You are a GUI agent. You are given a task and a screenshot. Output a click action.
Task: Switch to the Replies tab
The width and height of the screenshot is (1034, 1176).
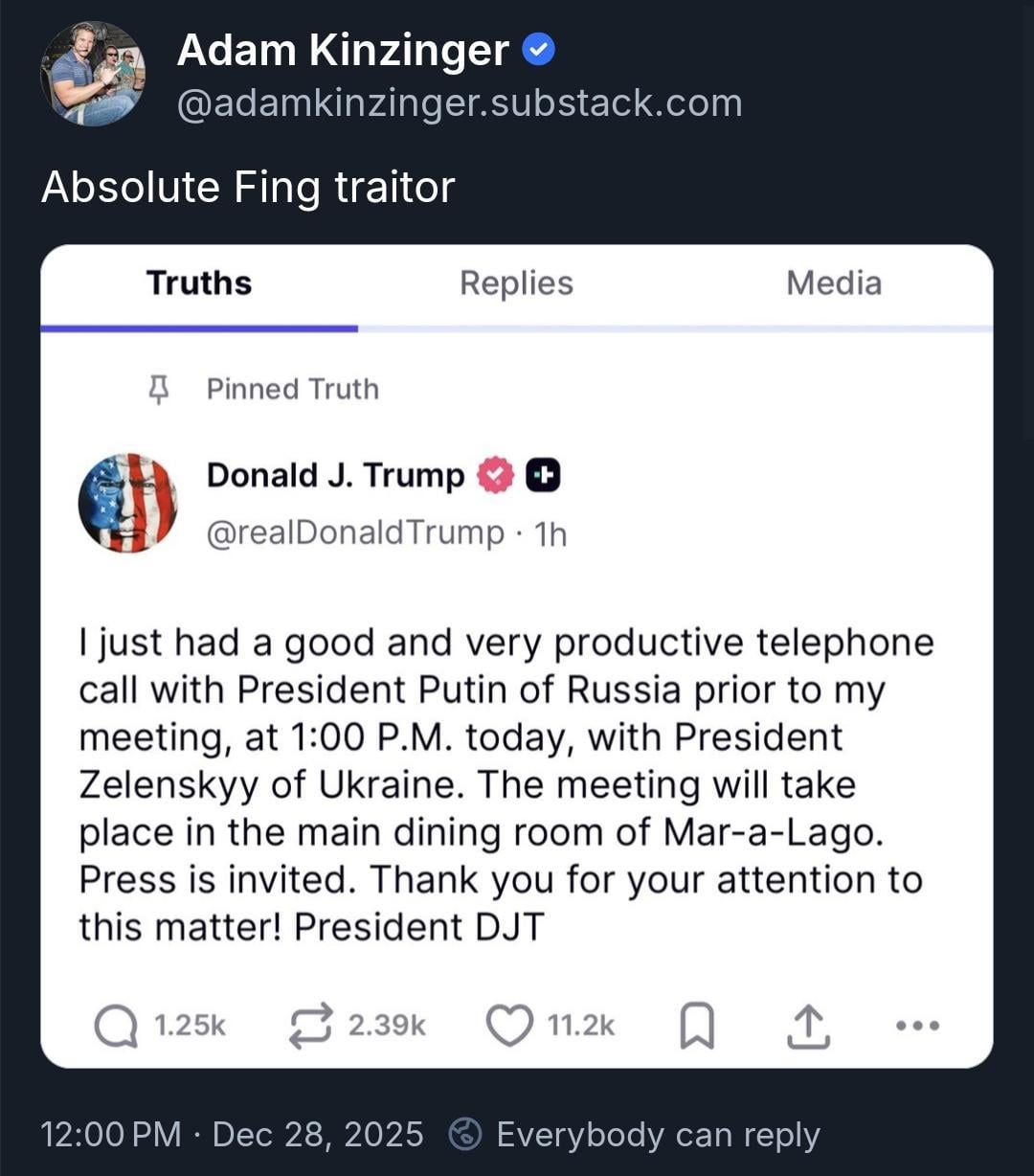pos(516,283)
